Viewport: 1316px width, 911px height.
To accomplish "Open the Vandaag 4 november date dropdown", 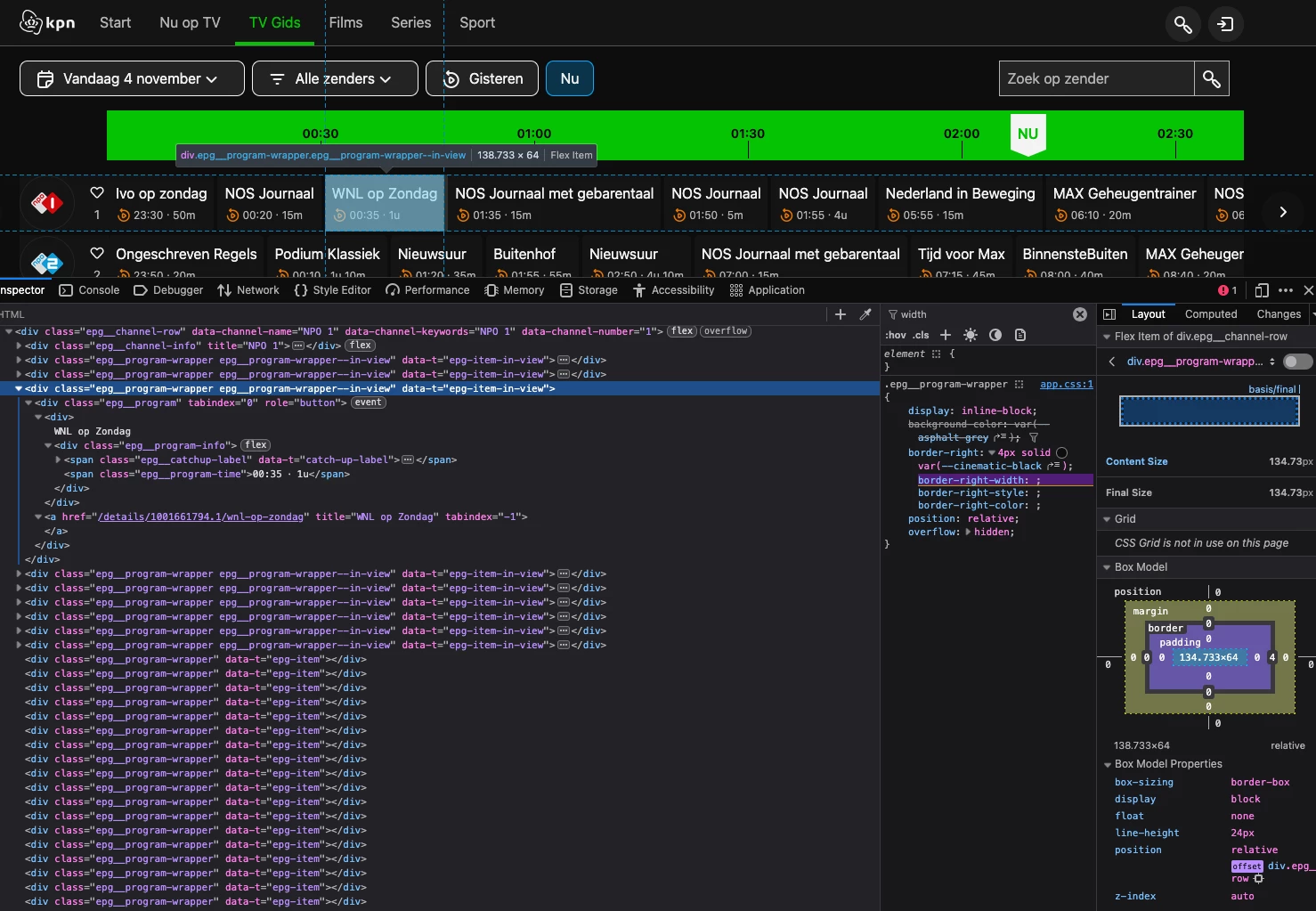I will [132, 78].
